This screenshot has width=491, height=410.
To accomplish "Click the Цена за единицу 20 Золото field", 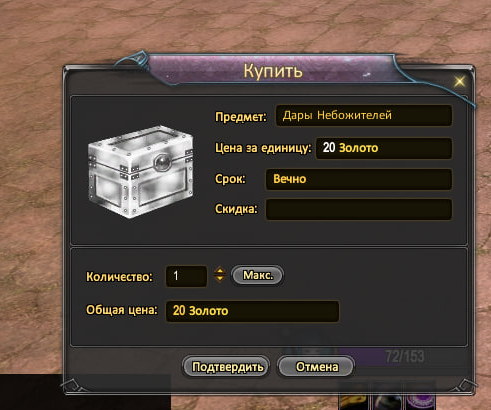I will (384, 148).
